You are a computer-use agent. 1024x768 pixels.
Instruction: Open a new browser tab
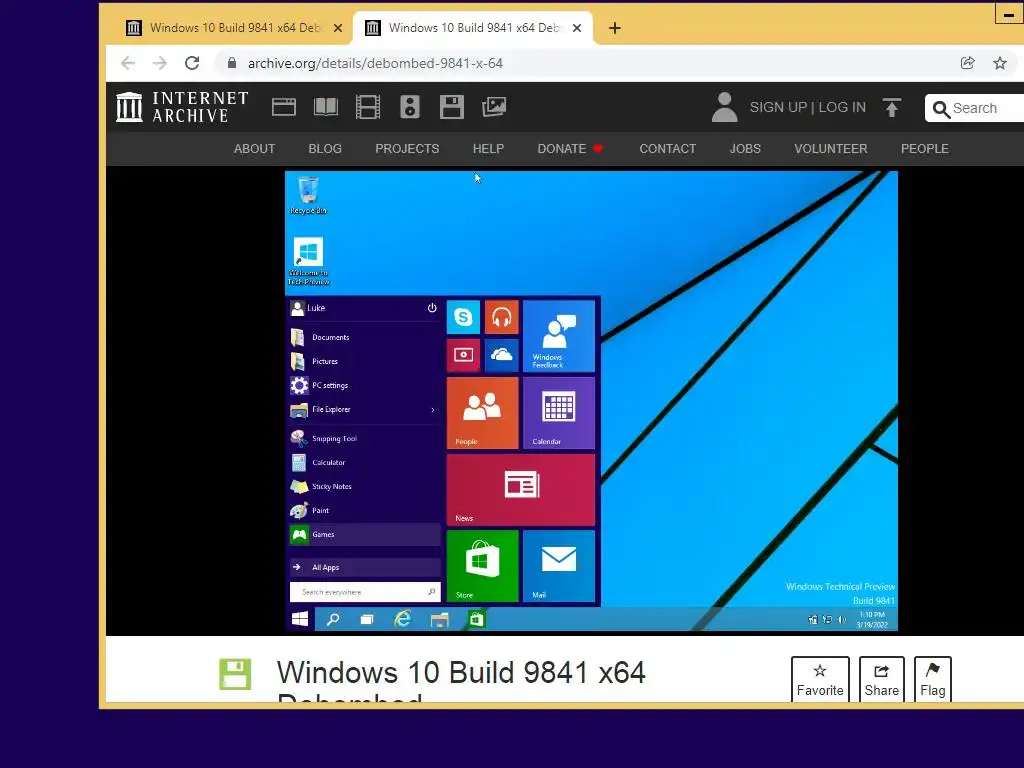pyautogui.click(x=615, y=28)
